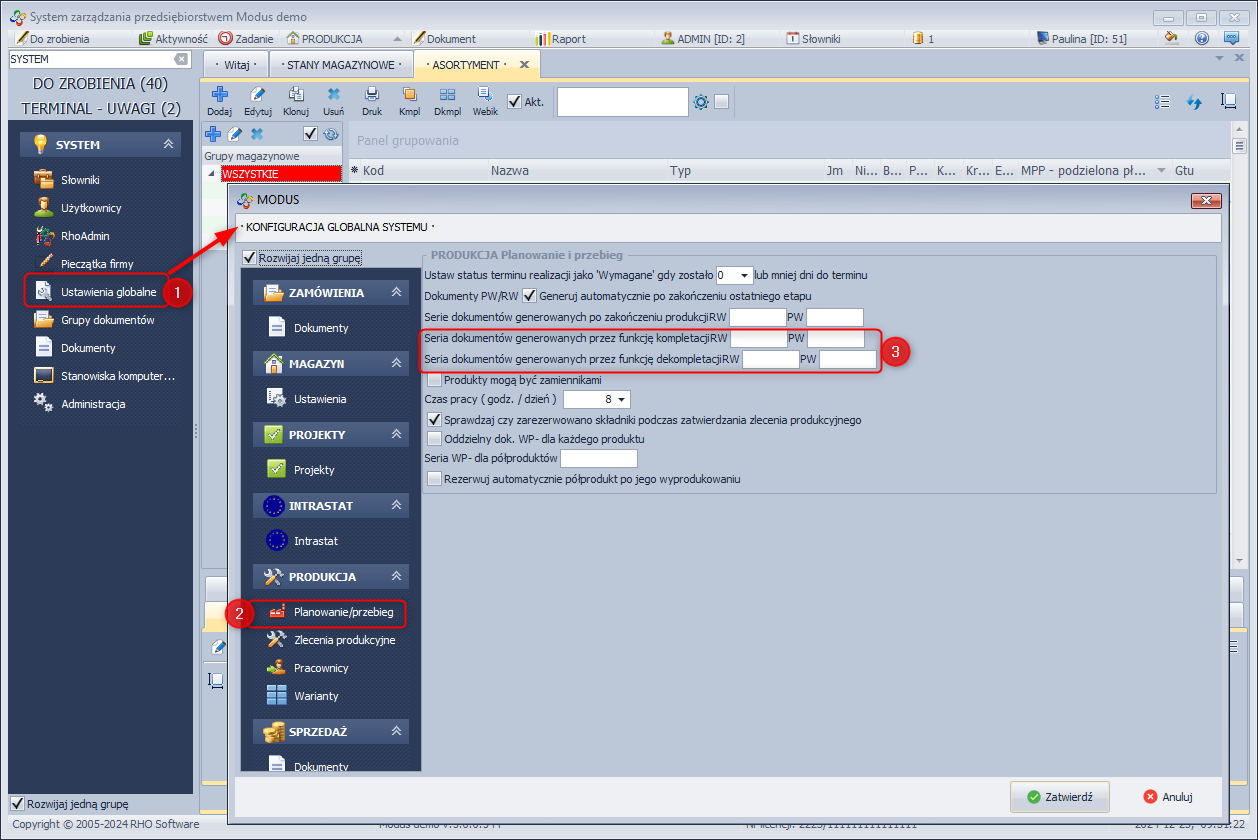Open the Raport menu
This screenshot has width=1258, height=840.
[x=567, y=39]
